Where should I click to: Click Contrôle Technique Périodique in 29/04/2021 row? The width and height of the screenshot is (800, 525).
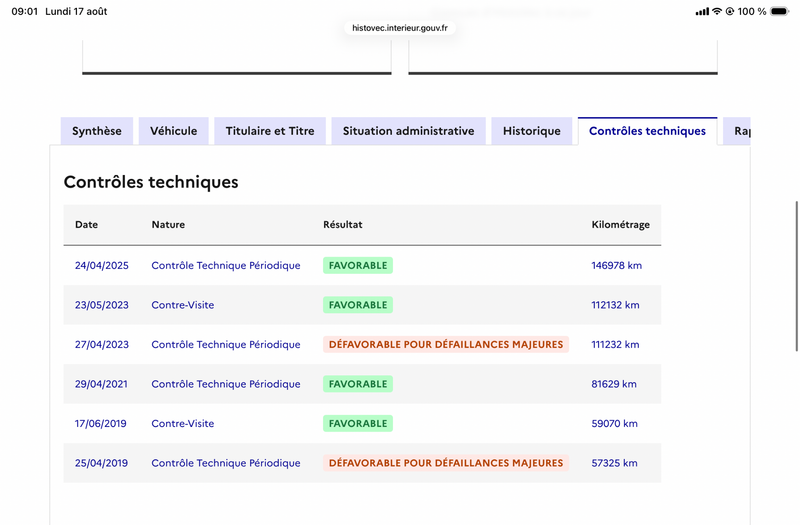pyautogui.click(x=226, y=384)
